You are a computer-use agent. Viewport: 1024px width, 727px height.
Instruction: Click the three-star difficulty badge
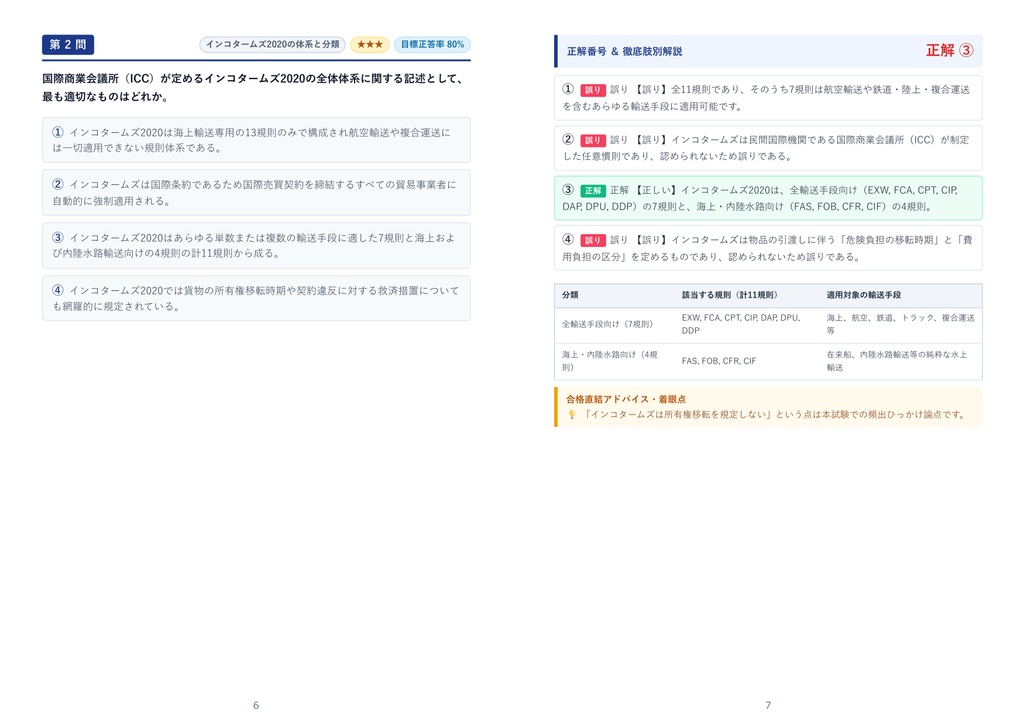[370, 44]
